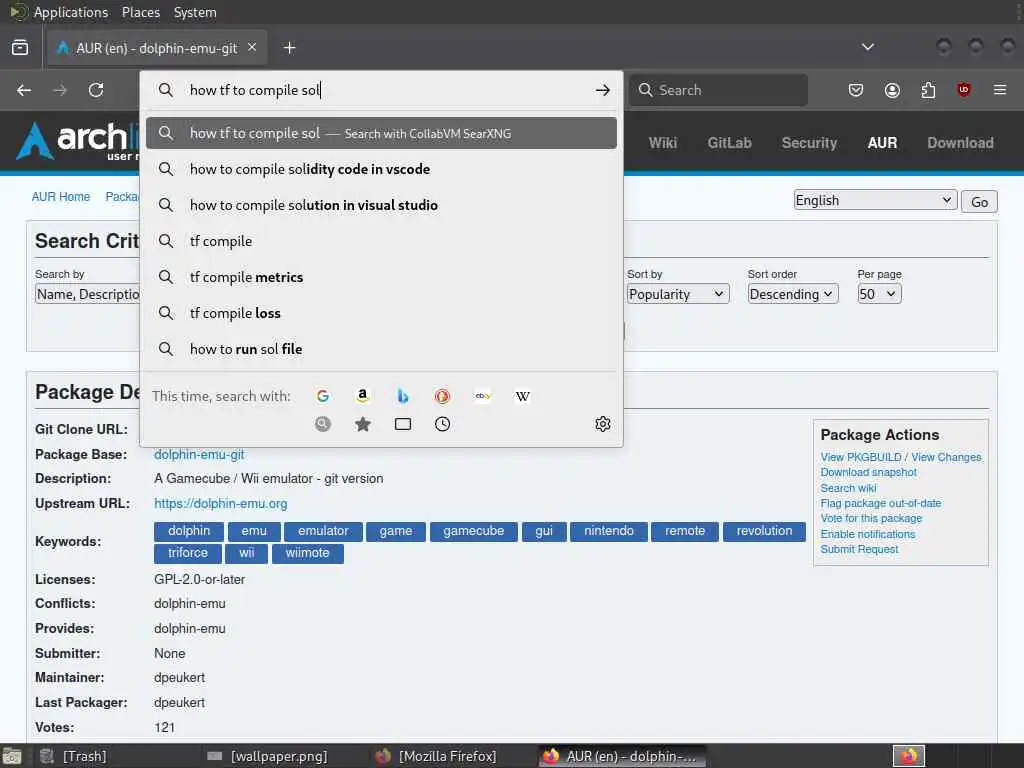Reload the current page

coord(96,90)
